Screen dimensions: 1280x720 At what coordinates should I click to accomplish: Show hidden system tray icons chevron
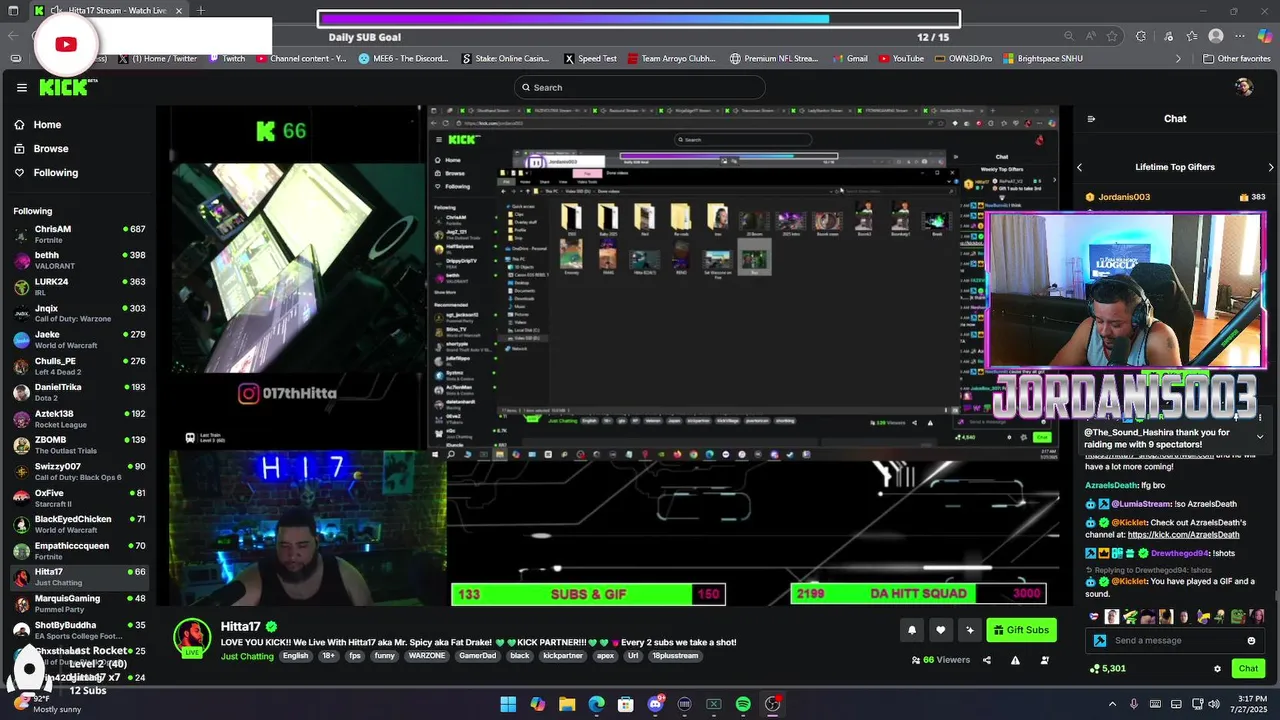coord(1114,704)
